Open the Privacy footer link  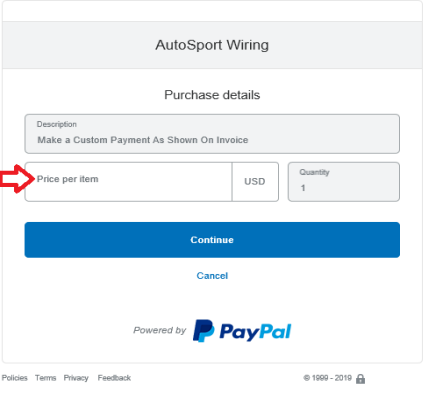click(76, 378)
